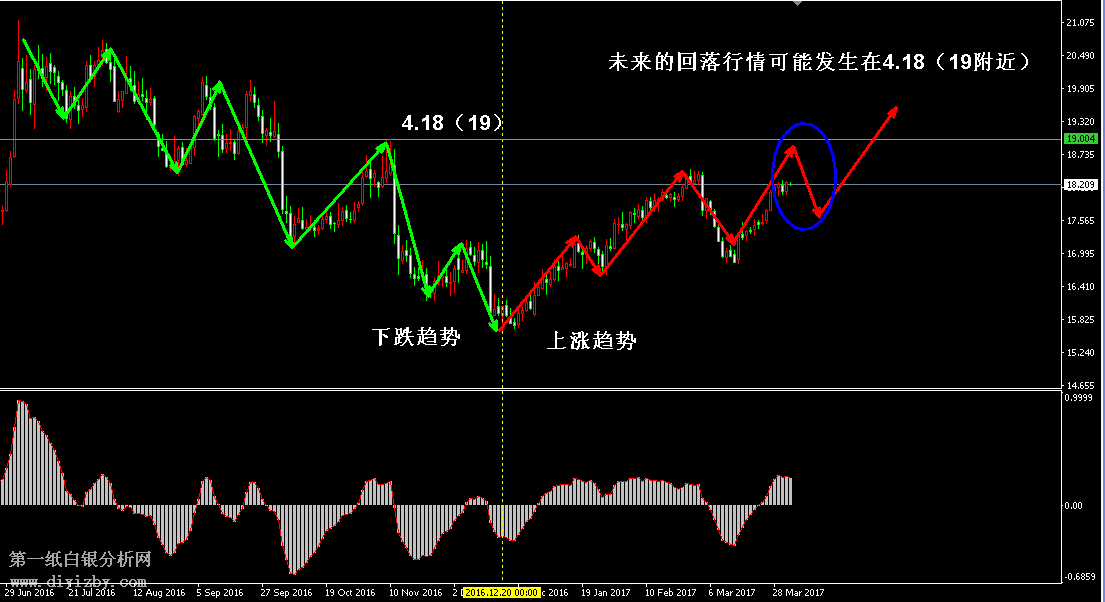Click the 29 Jun 2016 date on time axis

28,592
